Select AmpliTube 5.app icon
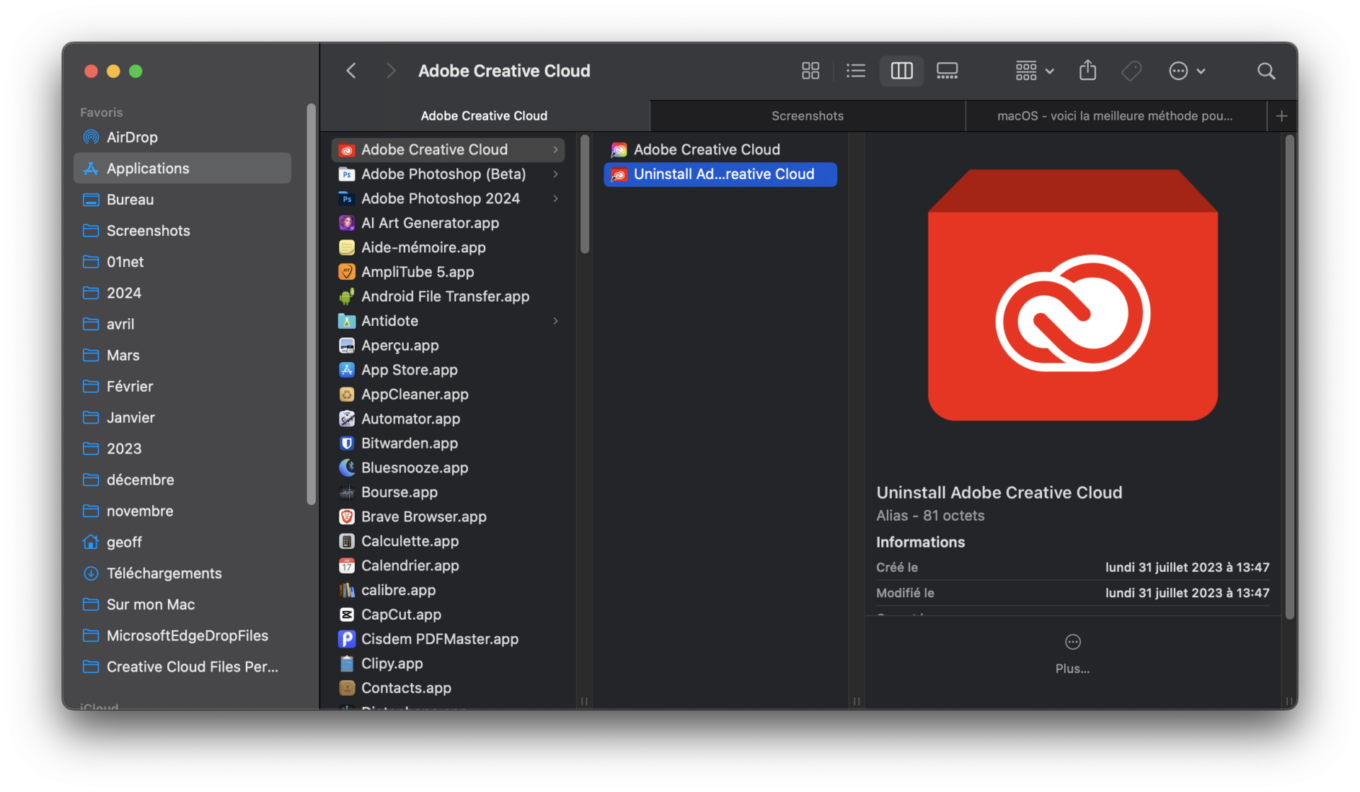Image resolution: width=1360 pixels, height=792 pixels. [x=347, y=272]
